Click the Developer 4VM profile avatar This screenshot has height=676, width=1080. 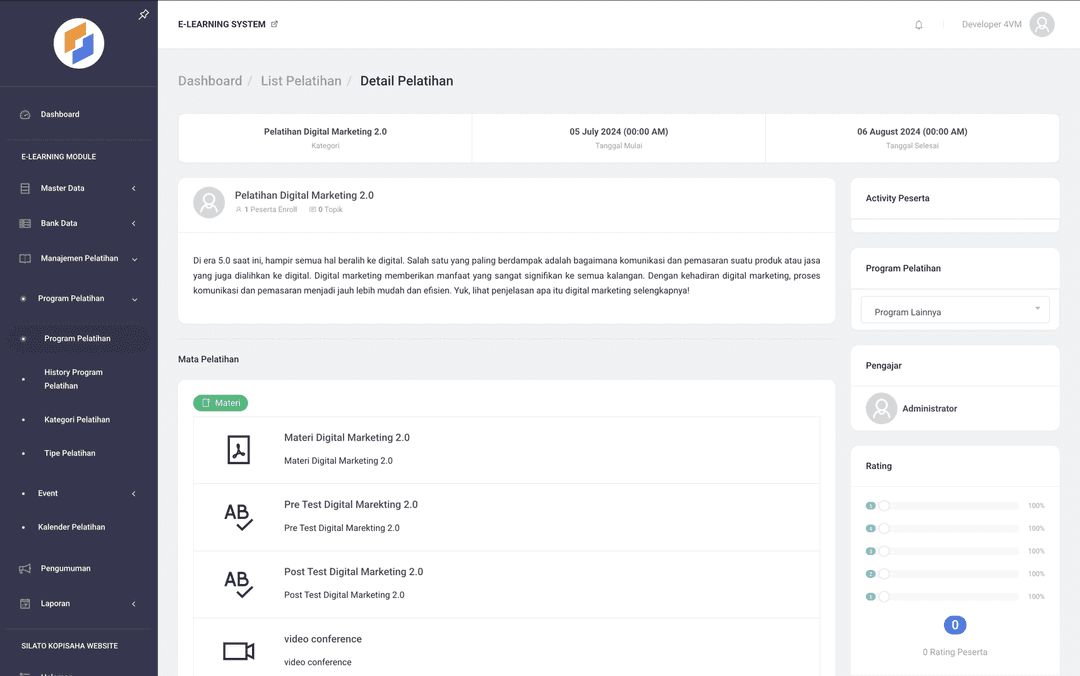[1042, 25]
